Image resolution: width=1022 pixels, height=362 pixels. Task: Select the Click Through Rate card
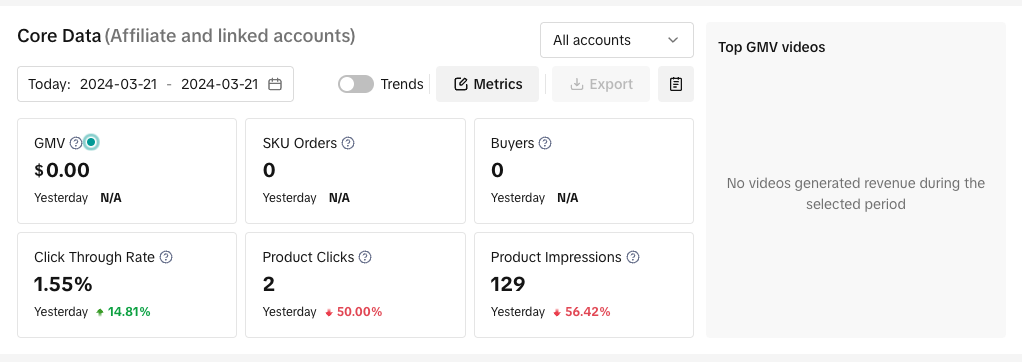click(127, 285)
